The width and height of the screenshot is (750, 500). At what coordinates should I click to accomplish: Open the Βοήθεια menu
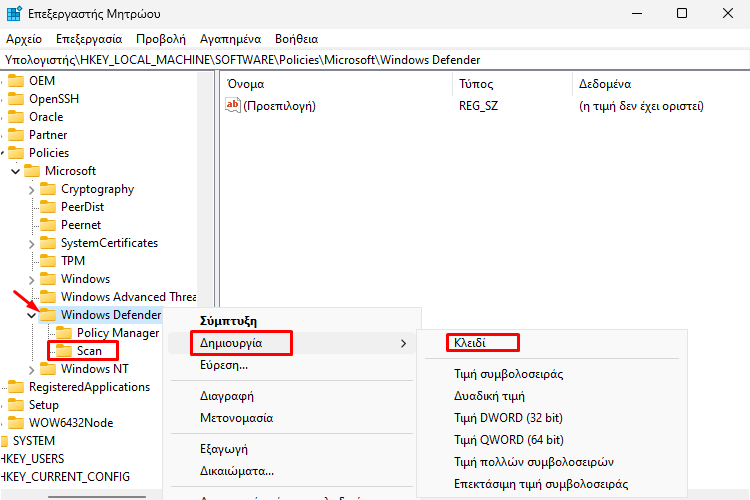point(297,39)
